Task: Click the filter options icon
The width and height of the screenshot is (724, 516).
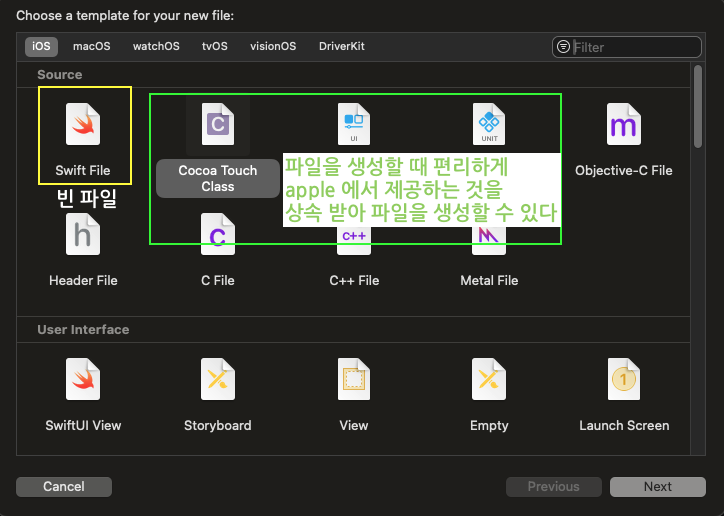Action: tap(563, 47)
